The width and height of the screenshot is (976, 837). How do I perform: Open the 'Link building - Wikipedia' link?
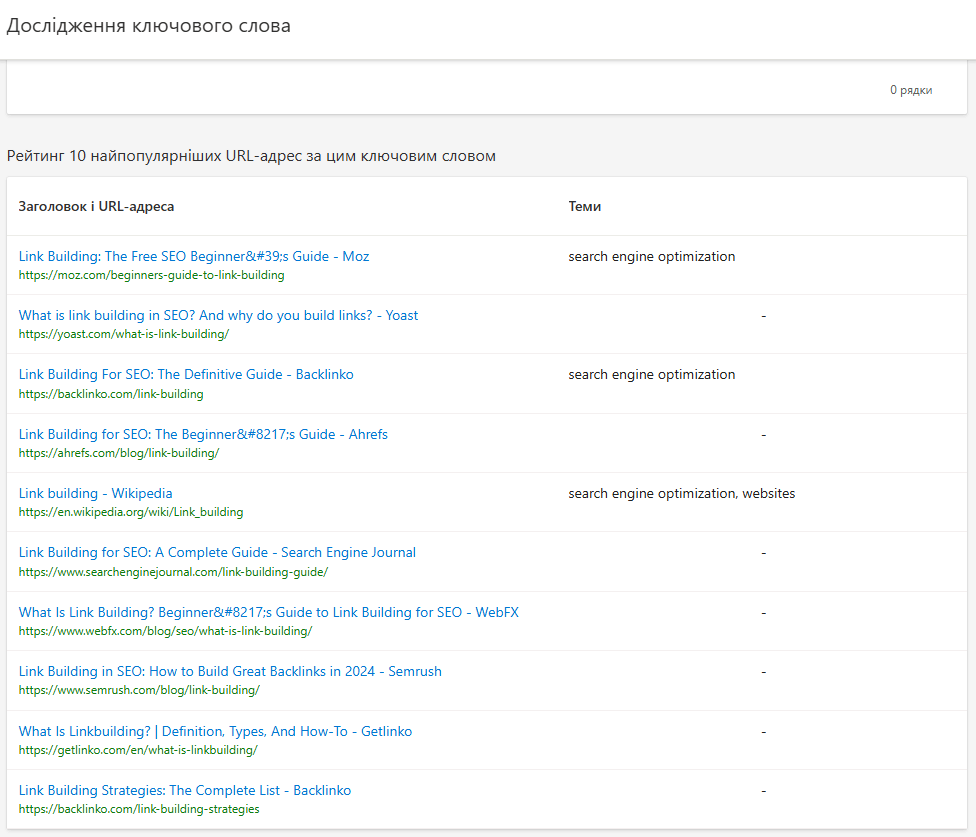[96, 493]
